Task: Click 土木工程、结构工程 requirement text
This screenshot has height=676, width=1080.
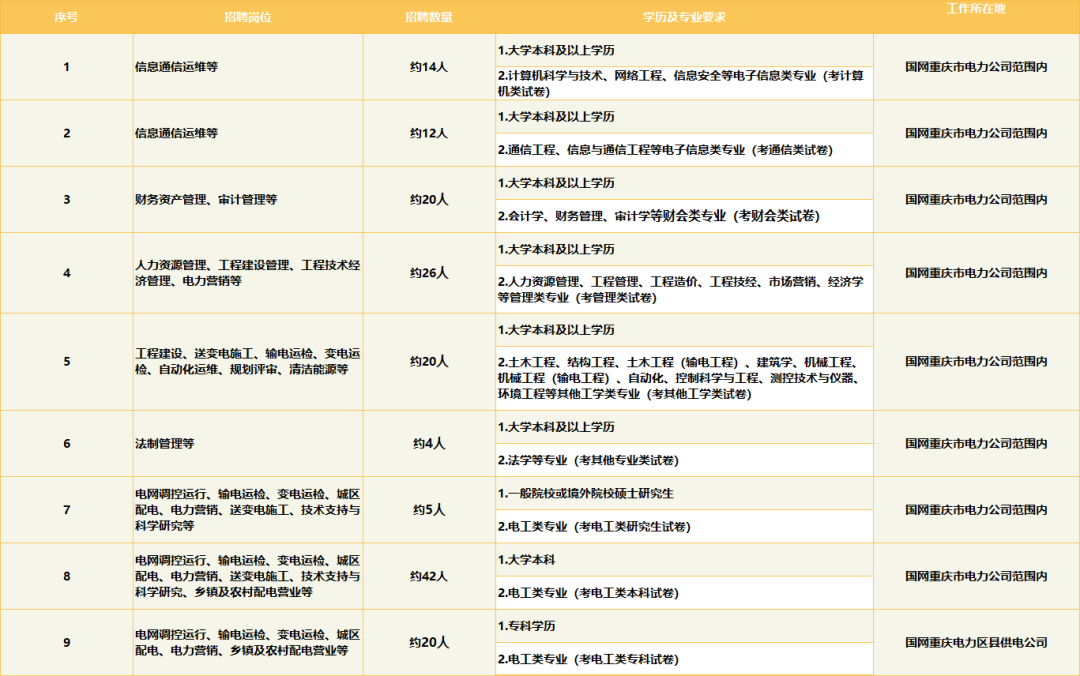Action: click(681, 378)
